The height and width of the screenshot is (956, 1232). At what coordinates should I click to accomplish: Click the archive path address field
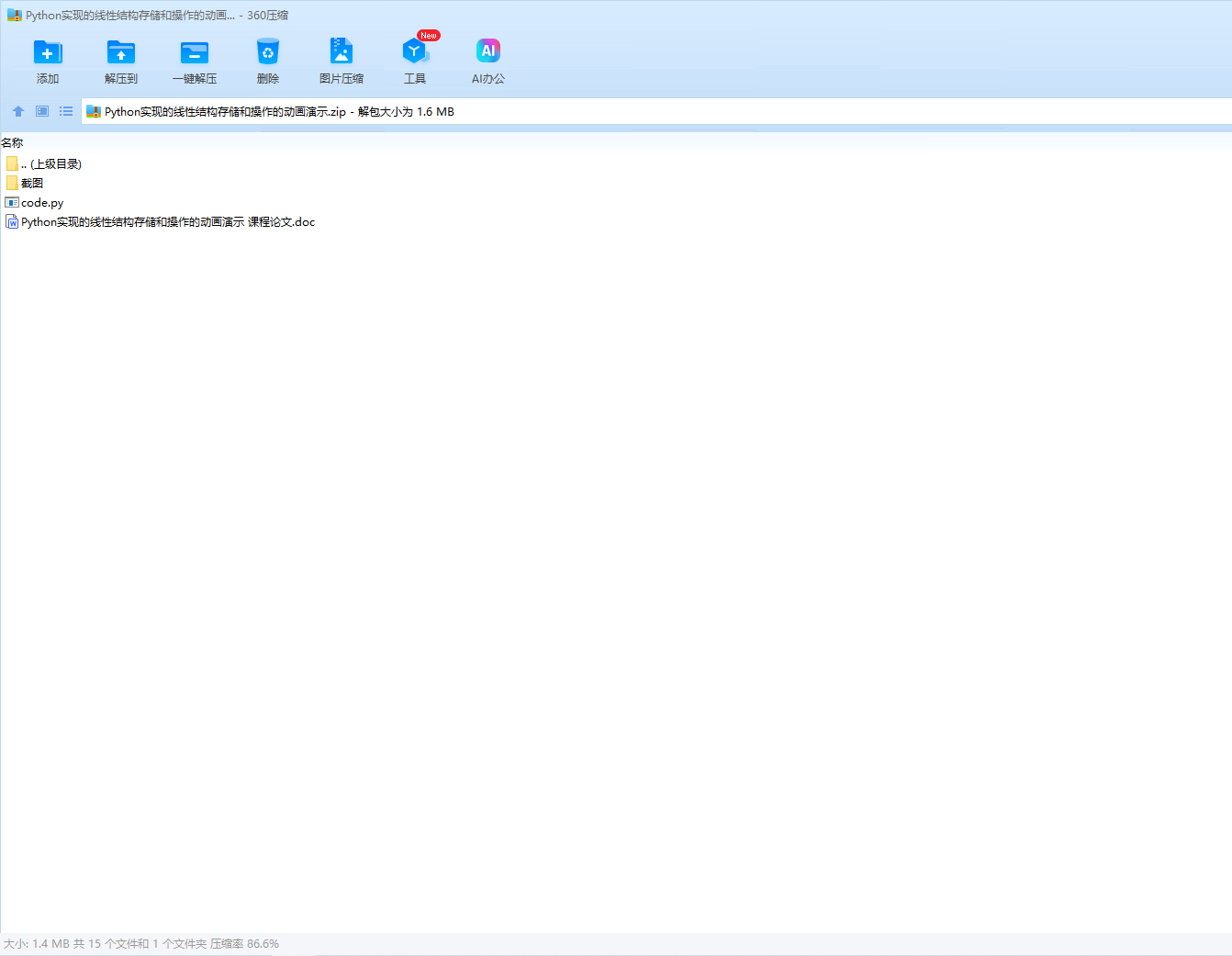tap(643, 112)
